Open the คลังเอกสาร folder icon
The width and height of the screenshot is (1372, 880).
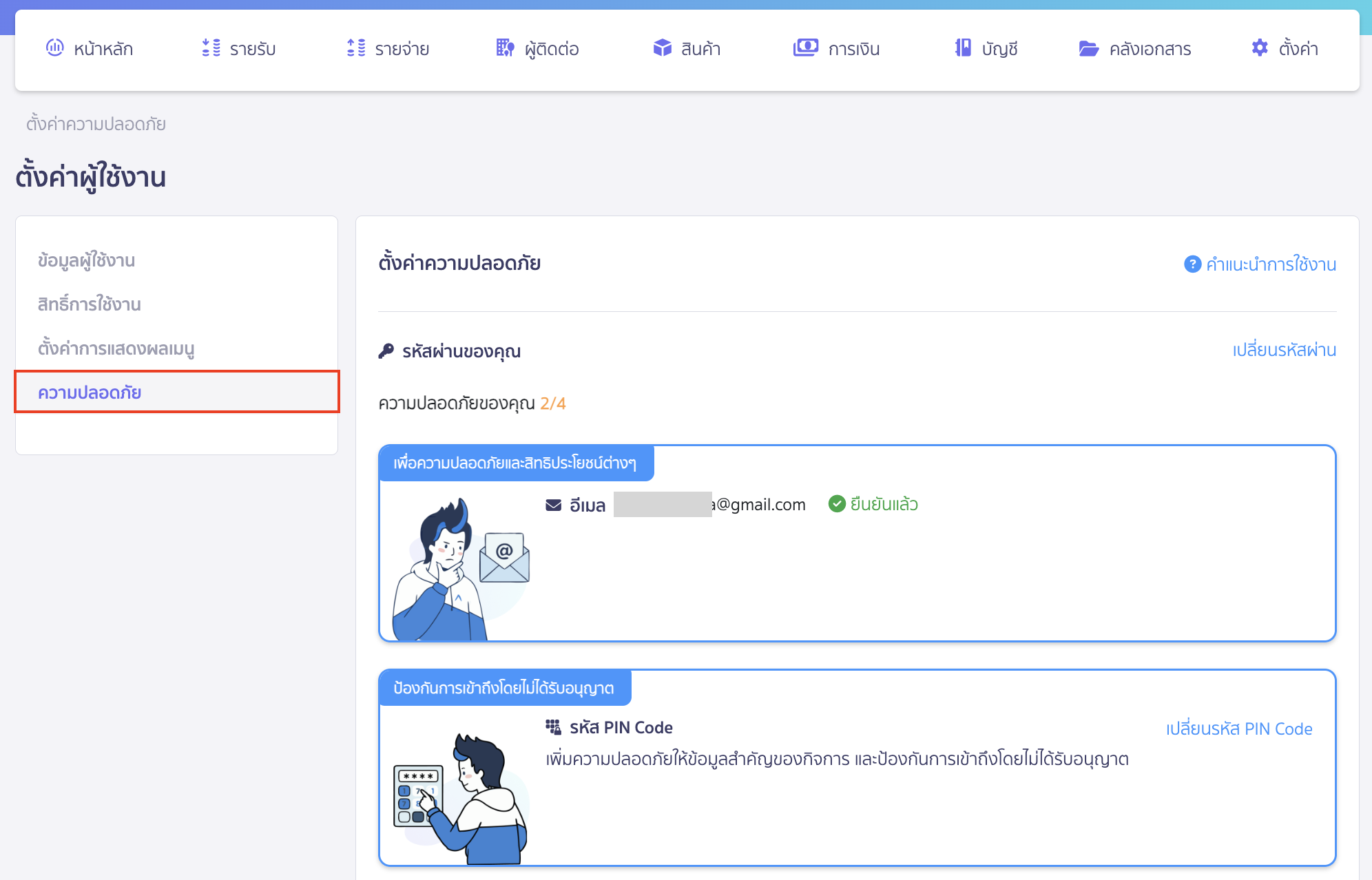click(1088, 48)
